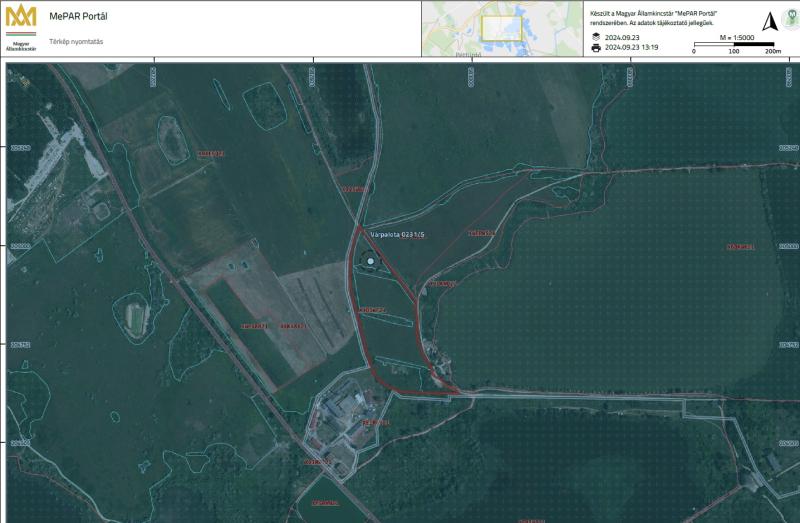Image resolution: width=800 pixels, height=523 pixels.
Task: Click the 'M = 1:5000' scale text
Action: [x=739, y=36]
